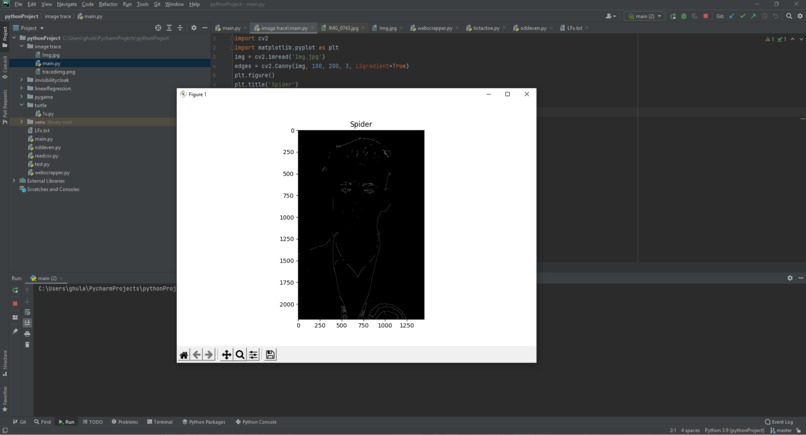Stop the program with red toolbar square

tap(706, 16)
